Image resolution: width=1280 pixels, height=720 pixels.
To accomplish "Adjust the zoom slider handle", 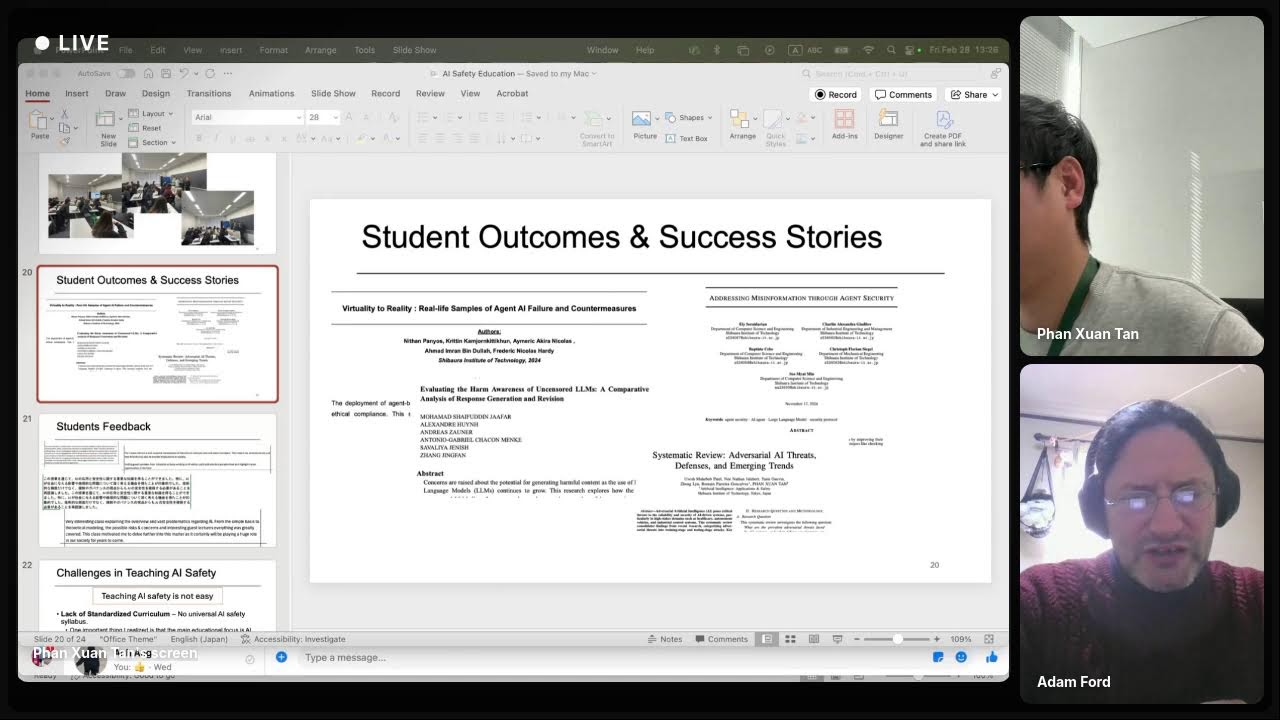I will coord(897,639).
